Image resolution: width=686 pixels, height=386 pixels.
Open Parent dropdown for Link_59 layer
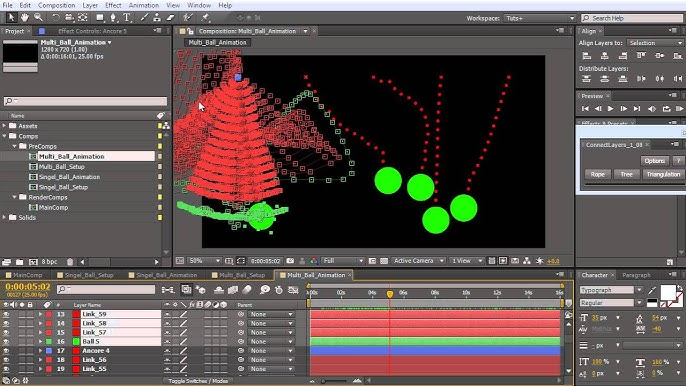pyautogui.click(x=271, y=314)
